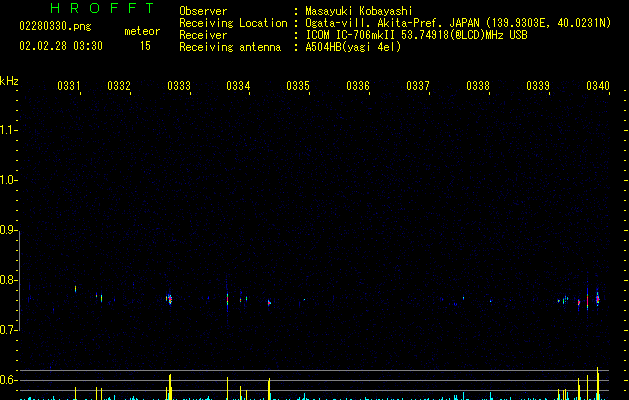This screenshot has height=400, width=629.
Task: Click the Receiving Location label
Action: (x=233, y=23)
